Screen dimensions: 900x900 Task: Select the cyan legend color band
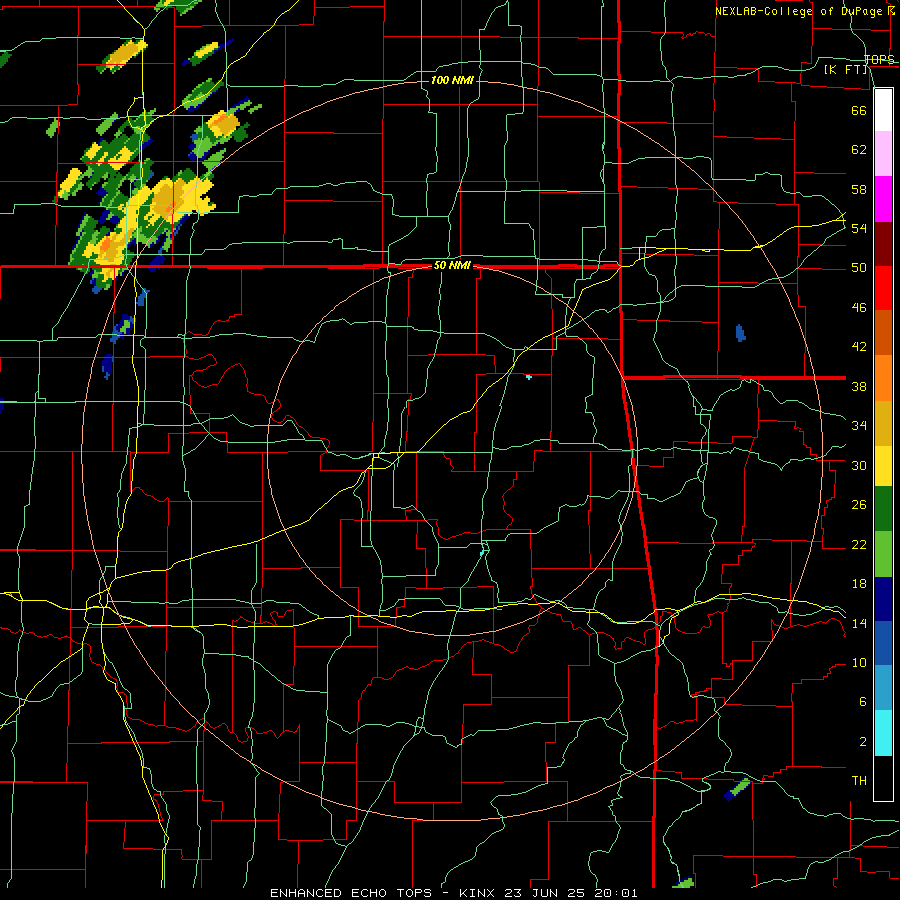[883, 733]
